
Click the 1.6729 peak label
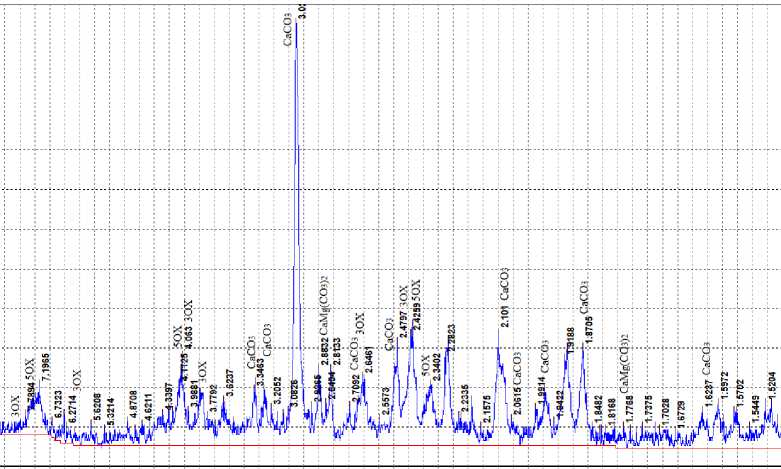[x=681, y=415]
